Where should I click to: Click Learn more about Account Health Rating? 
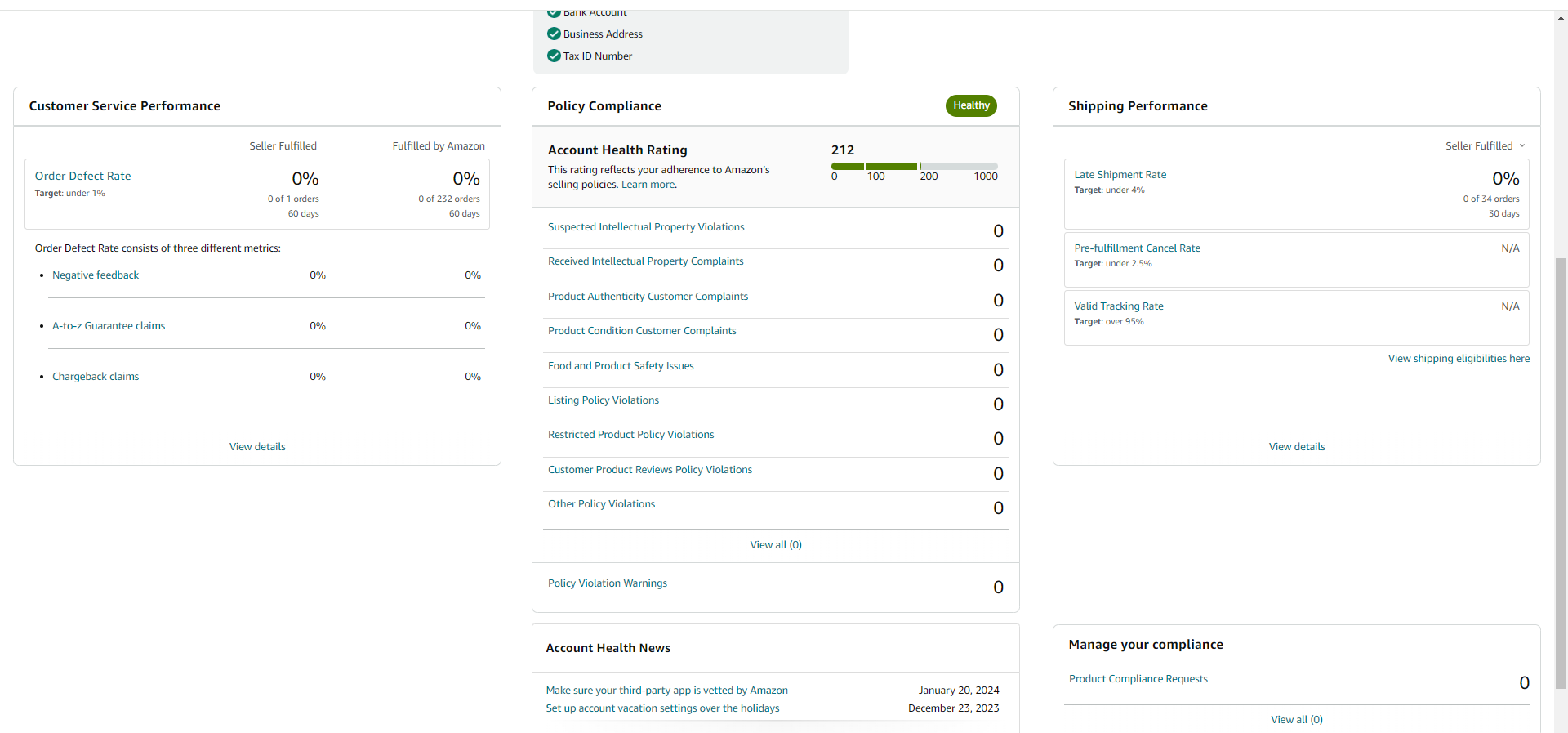(x=648, y=185)
